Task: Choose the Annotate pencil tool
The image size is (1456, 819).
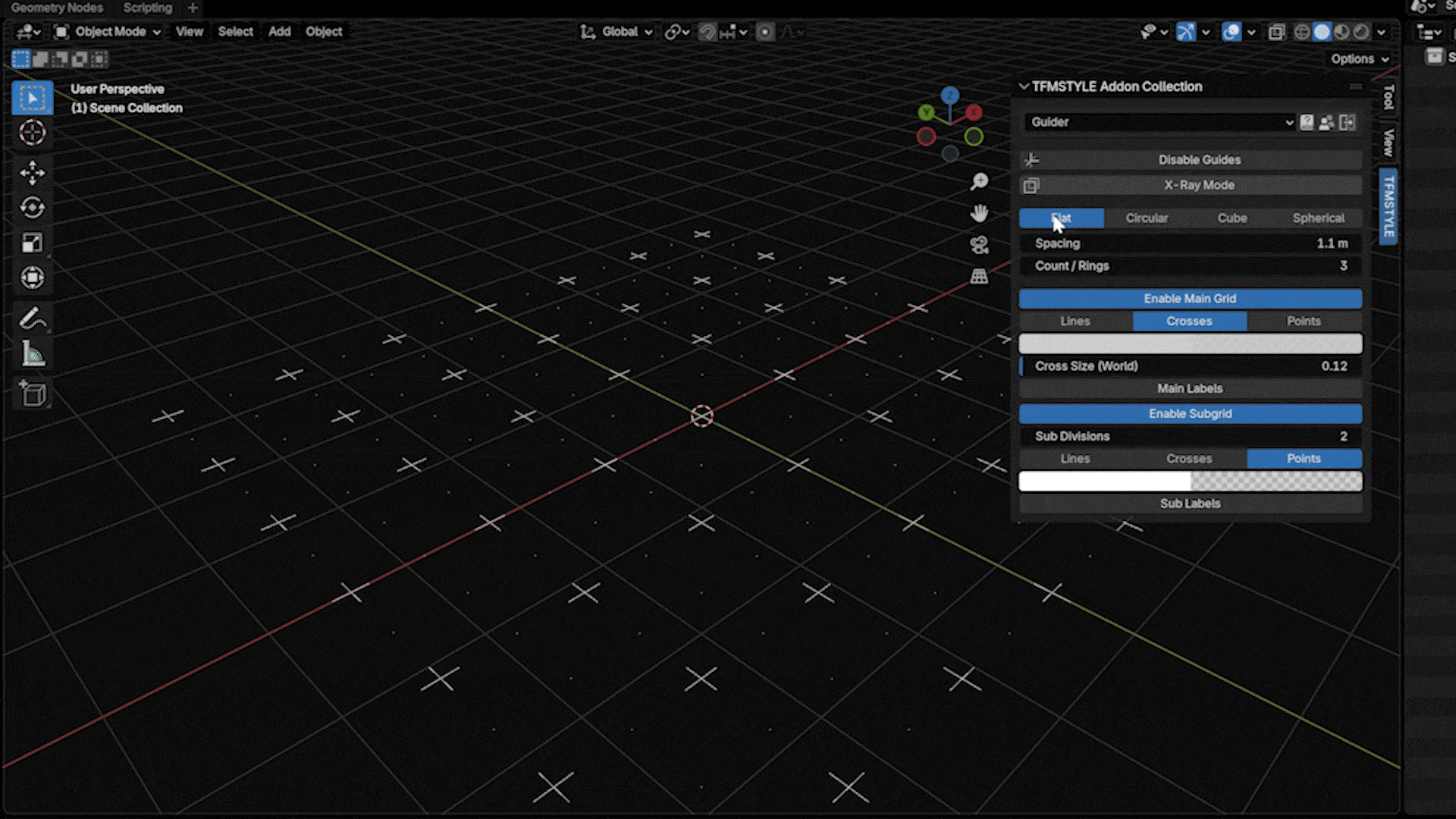Action: click(x=32, y=319)
